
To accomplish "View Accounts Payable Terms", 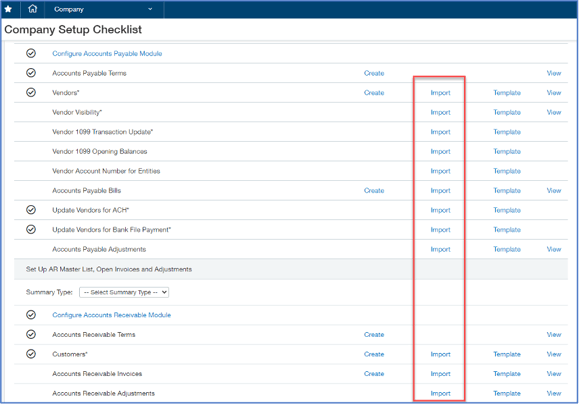I will [554, 73].
